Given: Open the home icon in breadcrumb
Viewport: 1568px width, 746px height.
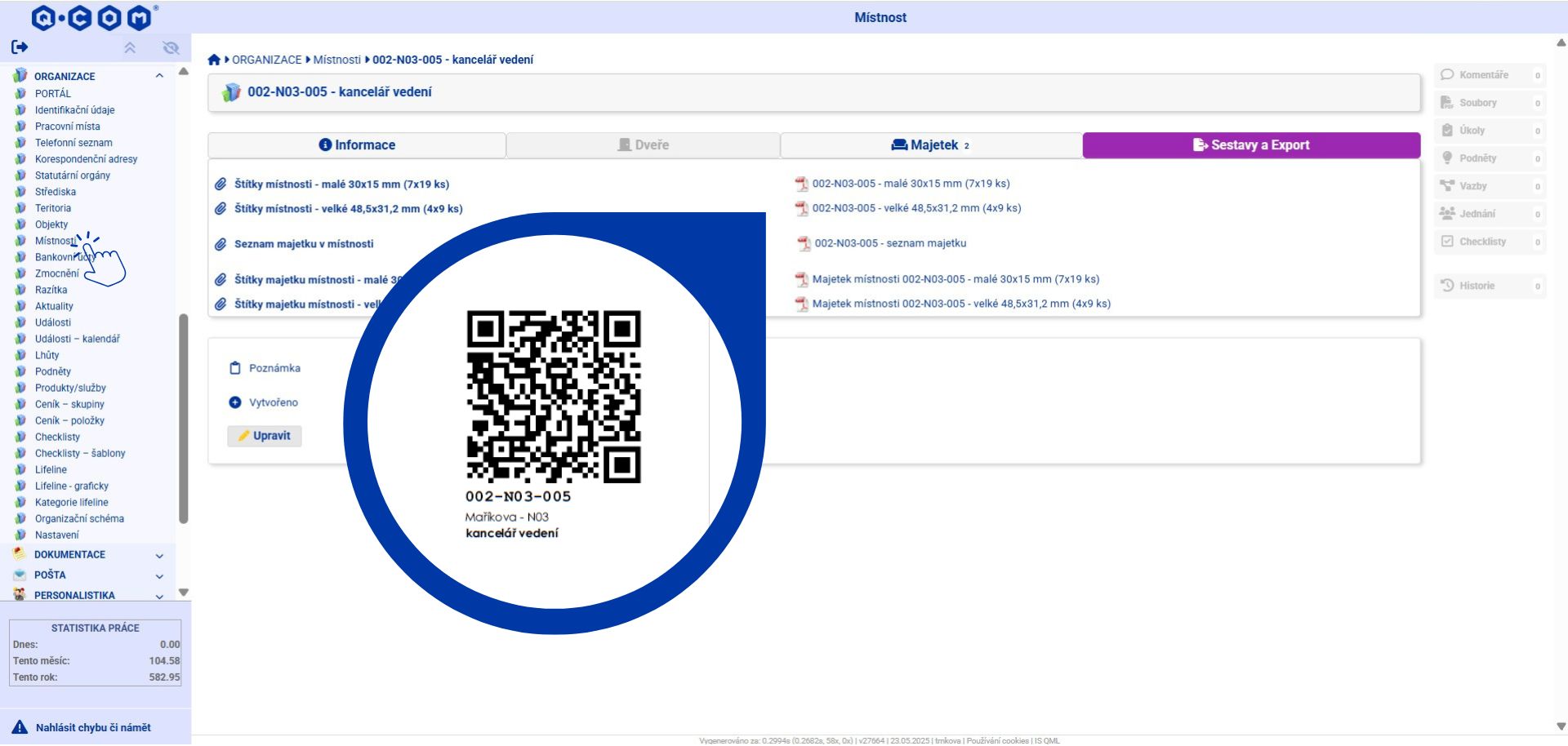Looking at the screenshot, I should click(214, 60).
